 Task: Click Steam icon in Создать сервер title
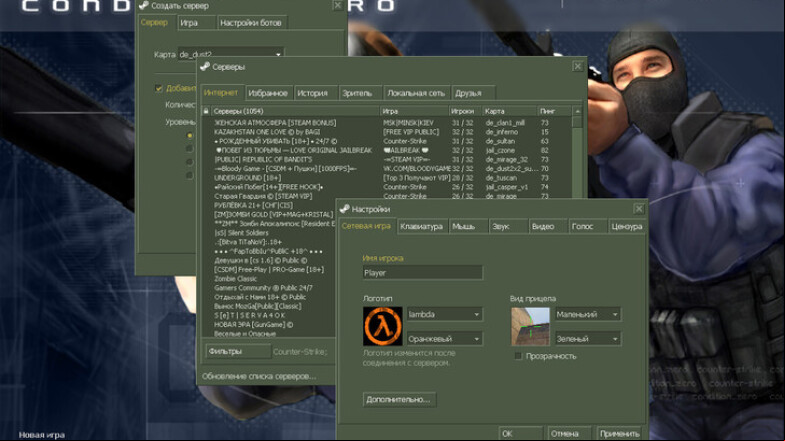click(144, 6)
